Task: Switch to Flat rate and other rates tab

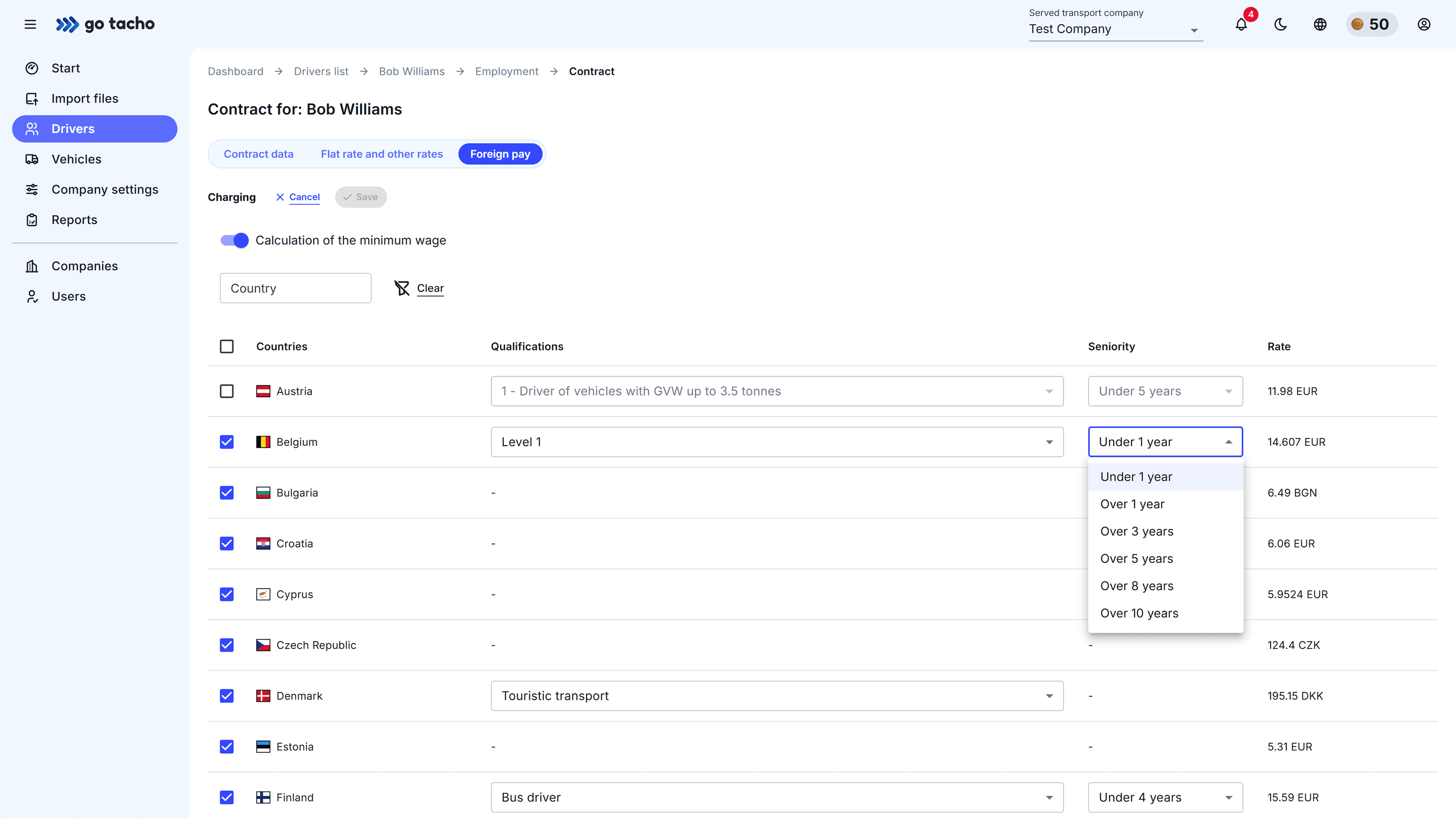Action: 381,154
